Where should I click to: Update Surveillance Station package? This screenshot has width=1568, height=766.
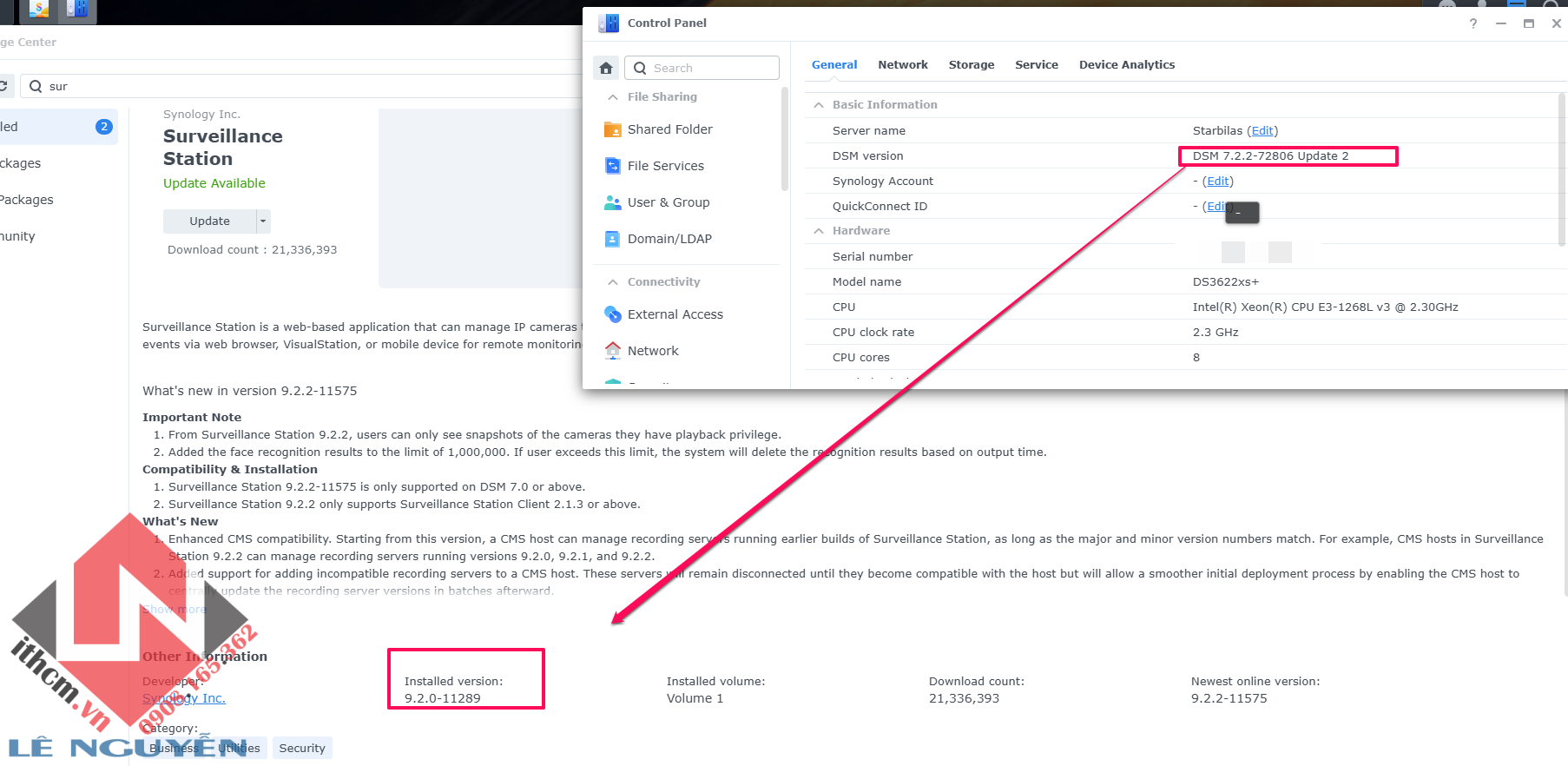point(210,221)
